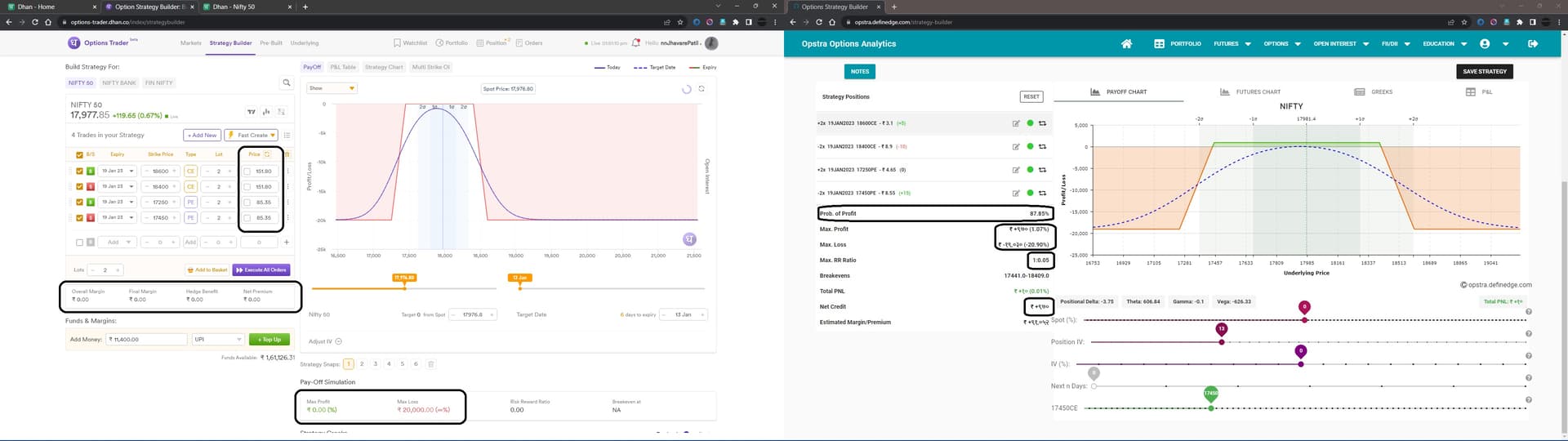Tick the price checkbox on 18600 row
1568x441 pixels.
[247, 171]
